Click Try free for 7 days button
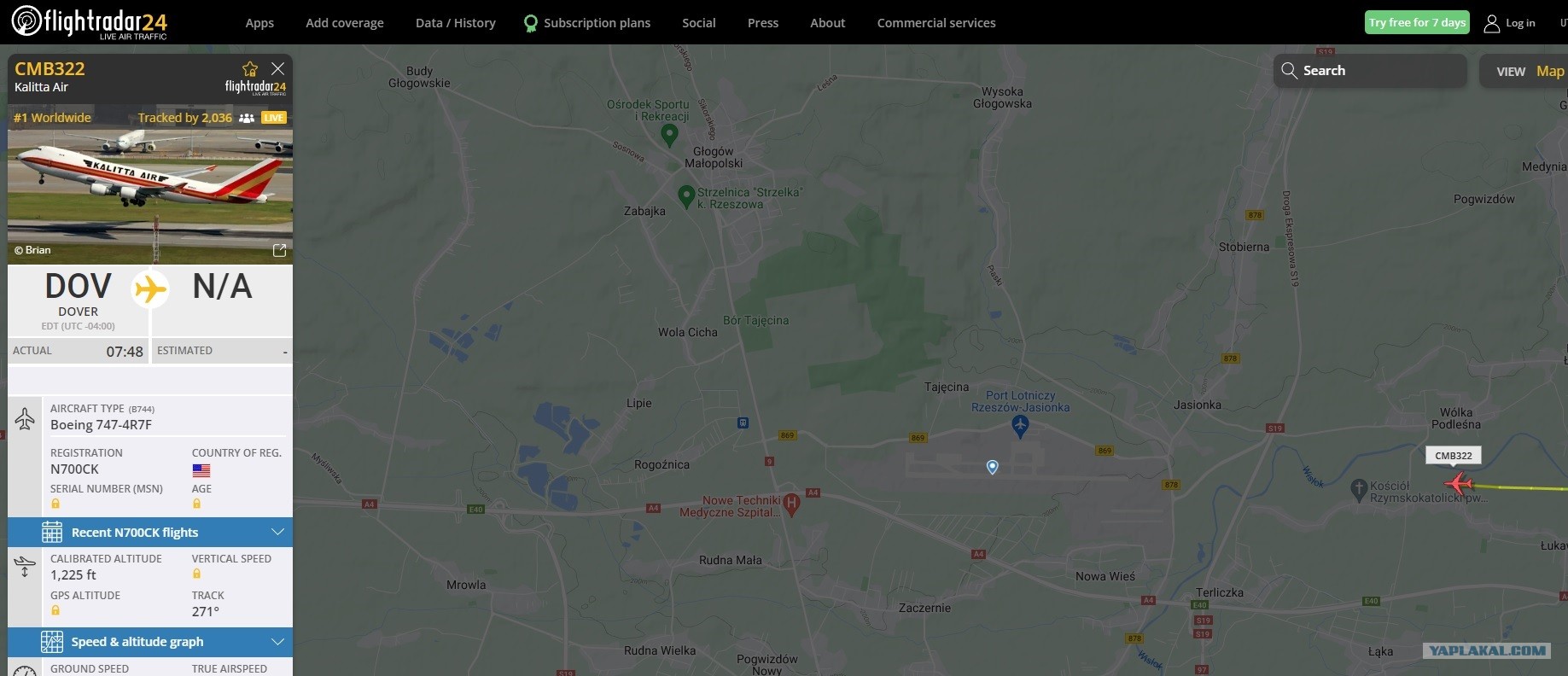This screenshot has width=1568, height=676. [1417, 23]
